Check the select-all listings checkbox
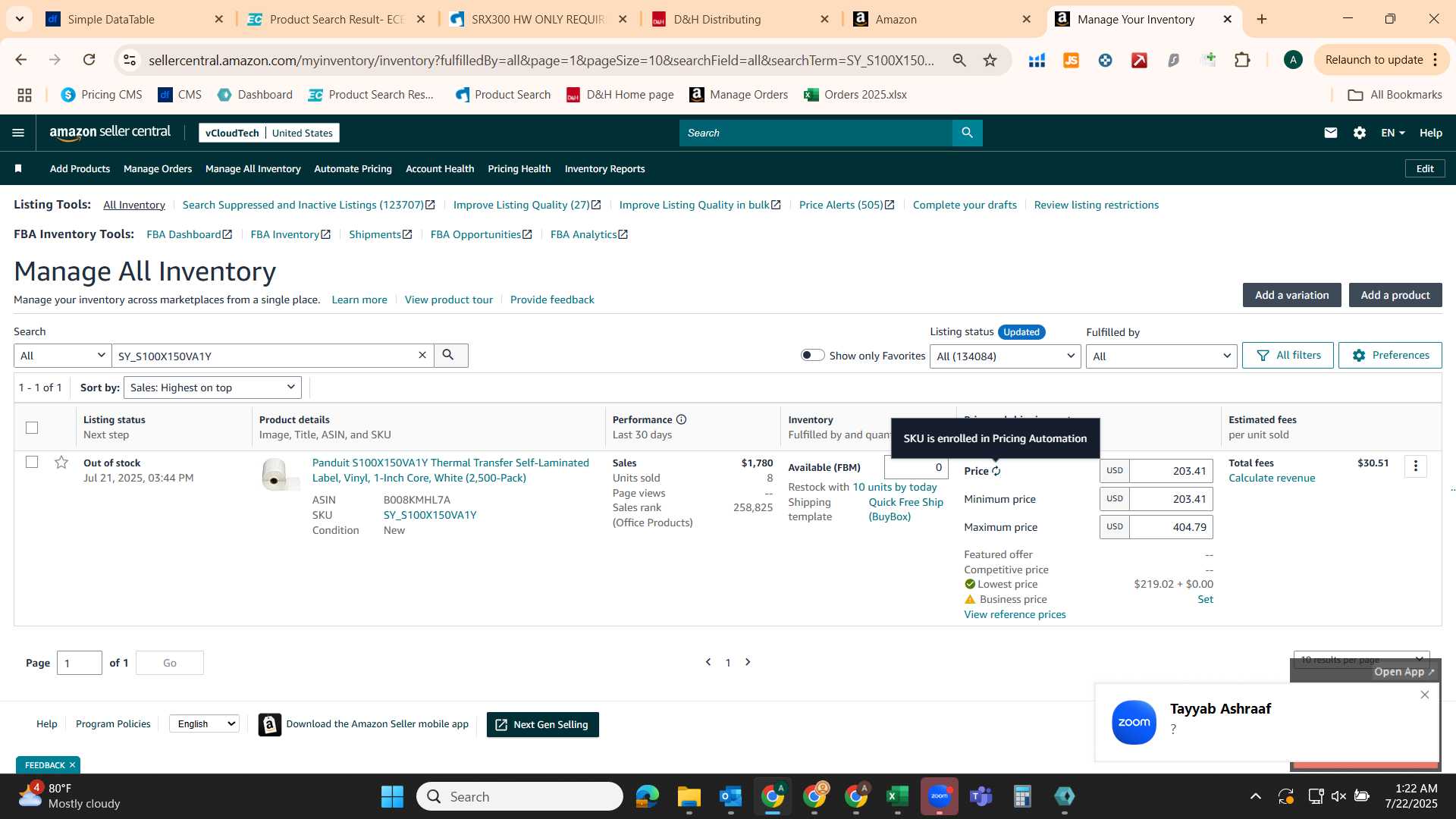 [x=32, y=428]
